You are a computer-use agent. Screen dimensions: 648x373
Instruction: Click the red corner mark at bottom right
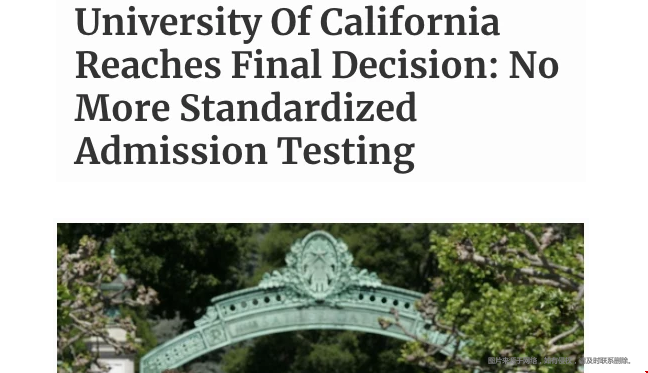[x=646, y=371]
